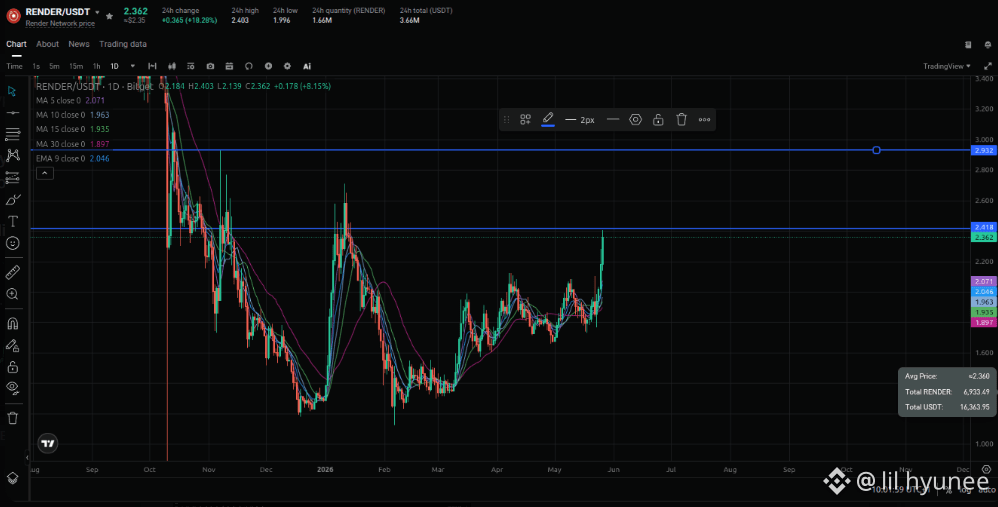The height and width of the screenshot is (507, 998).
Task: Favorite RENDER/USDT with the star icon
Action: 109,16
